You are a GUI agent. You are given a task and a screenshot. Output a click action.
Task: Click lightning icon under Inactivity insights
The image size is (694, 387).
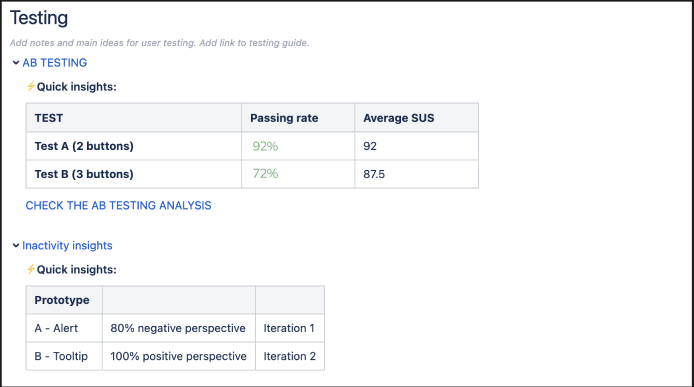click(31, 269)
